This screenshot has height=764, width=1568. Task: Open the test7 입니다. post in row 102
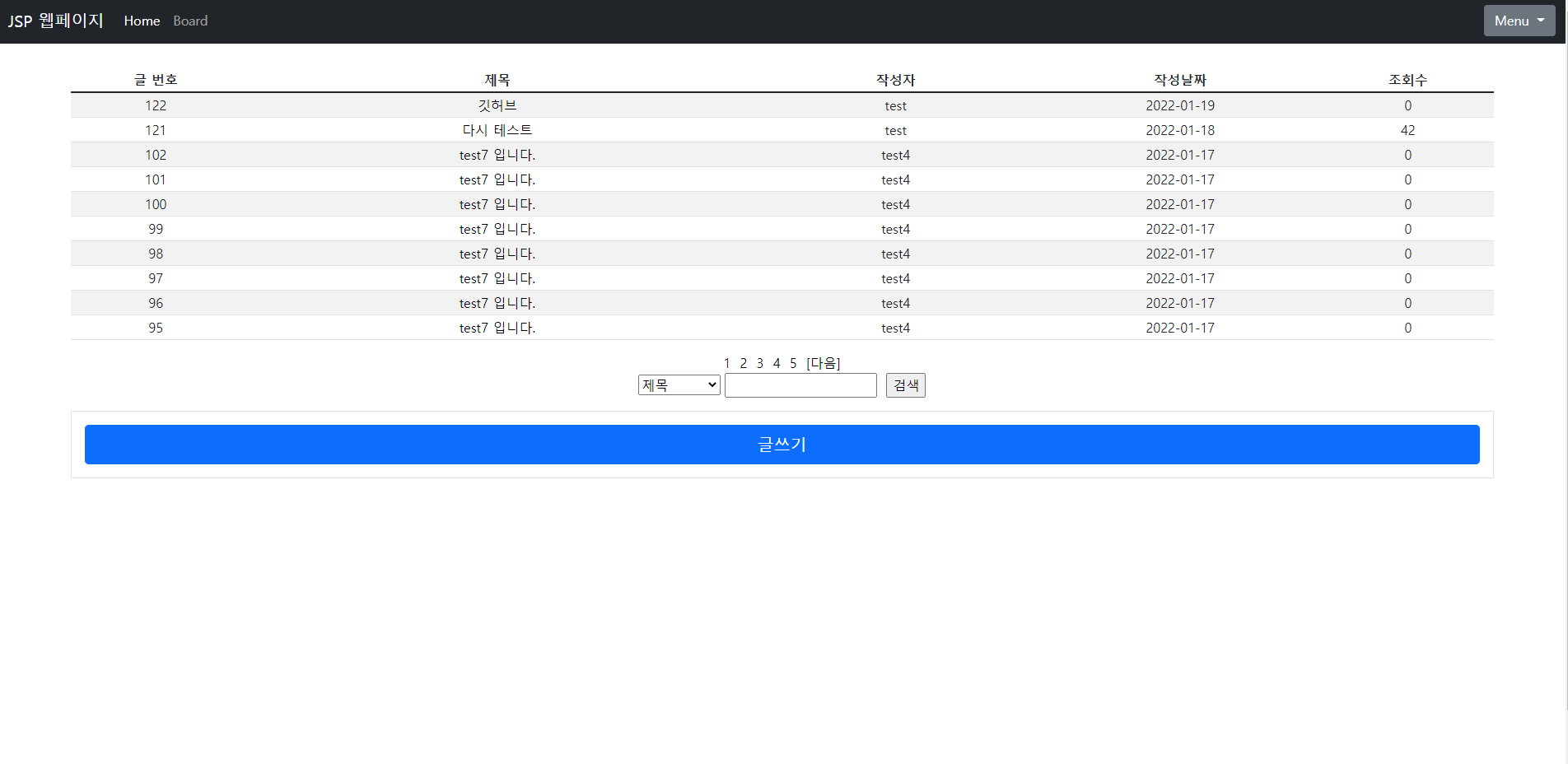click(x=497, y=155)
